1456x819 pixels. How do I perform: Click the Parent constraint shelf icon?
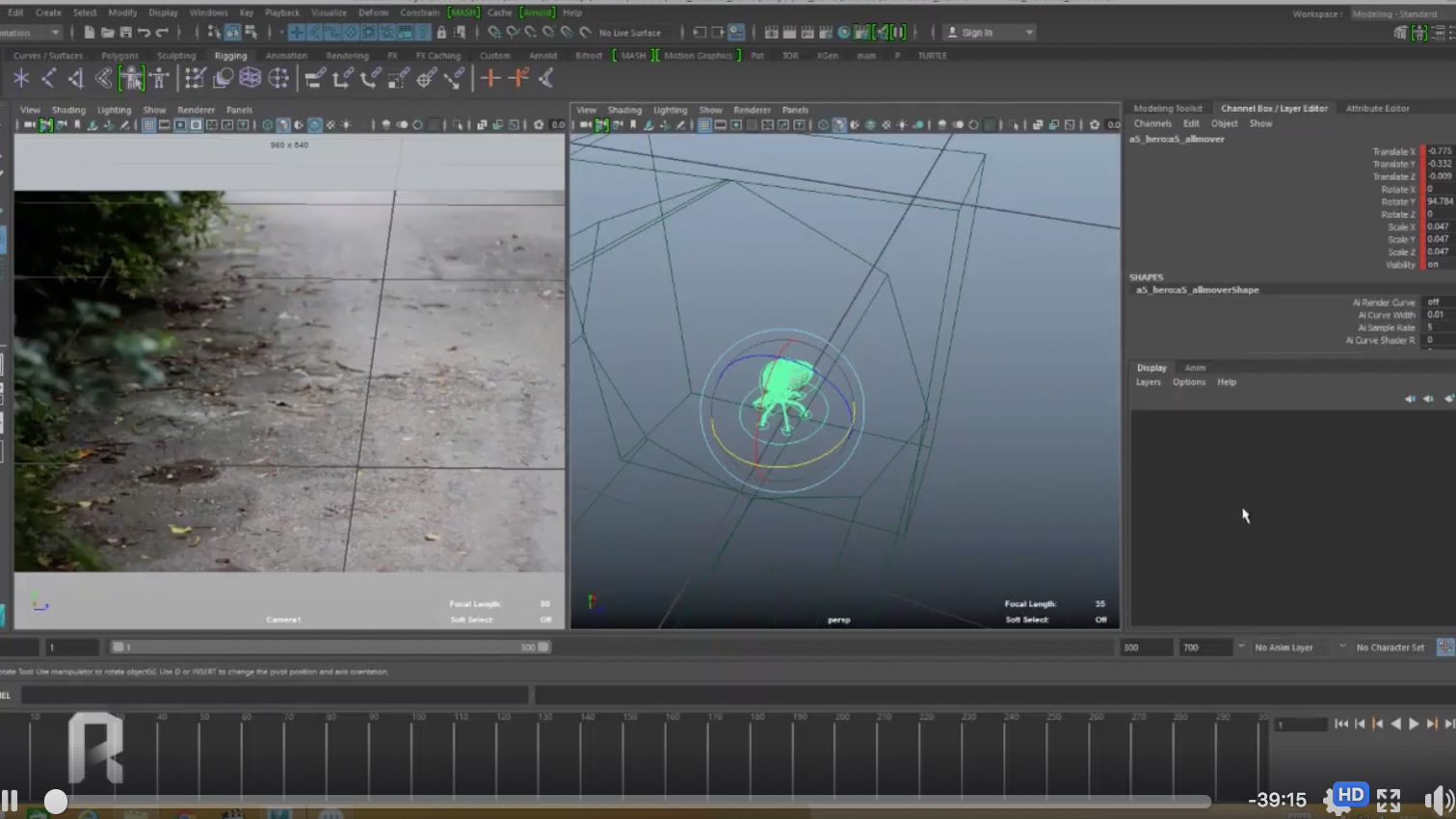314,78
